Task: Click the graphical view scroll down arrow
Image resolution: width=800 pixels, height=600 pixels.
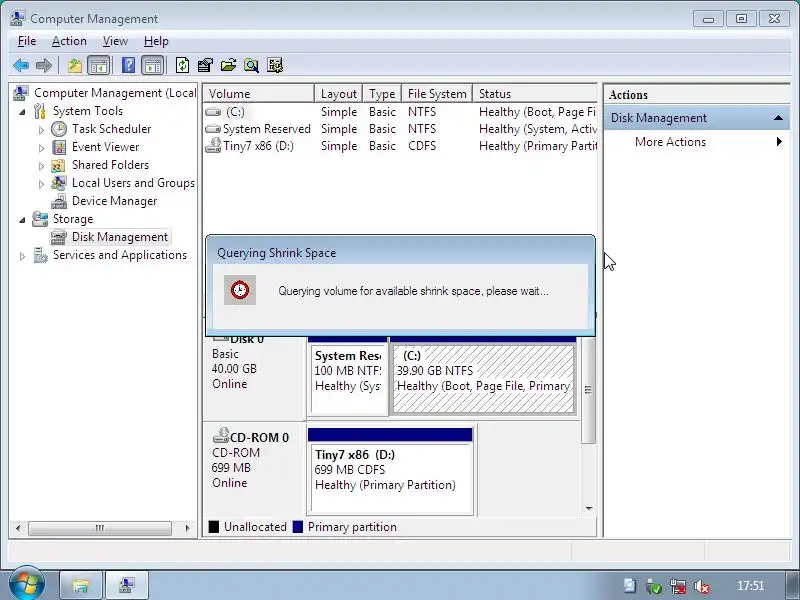Action: (x=589, y=509)
